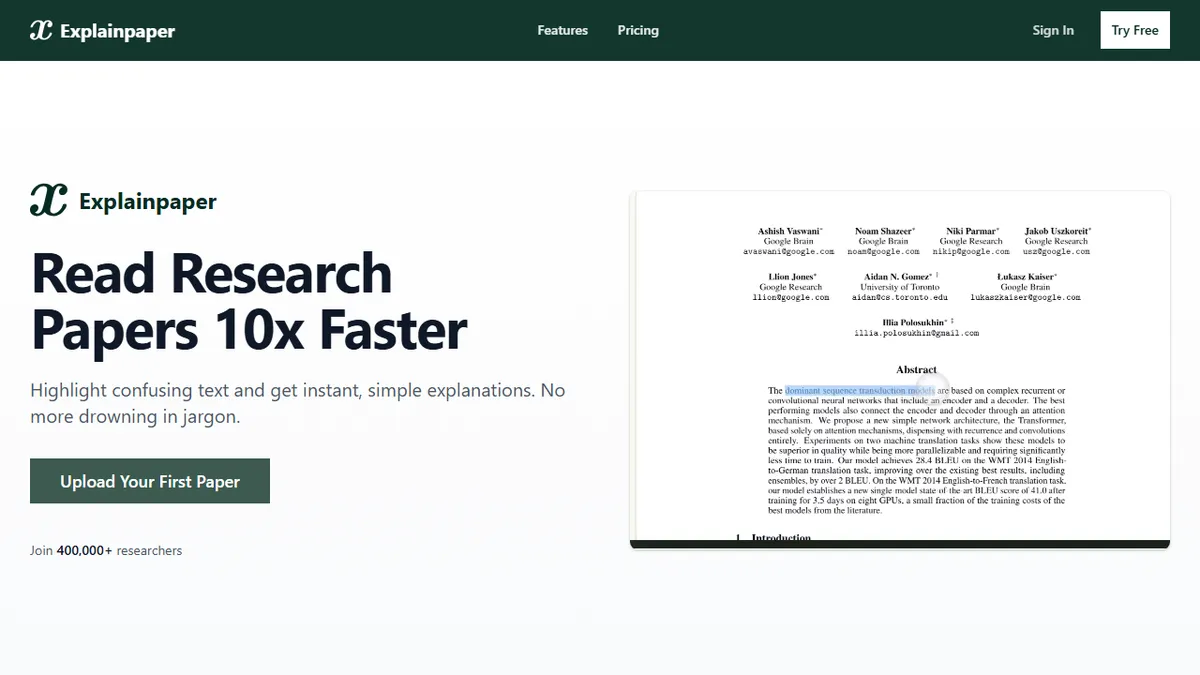Screen dimensions: 1200x675
Task: Click author name "Jakob Uszkoreit" in preview
Action: 1057,231
